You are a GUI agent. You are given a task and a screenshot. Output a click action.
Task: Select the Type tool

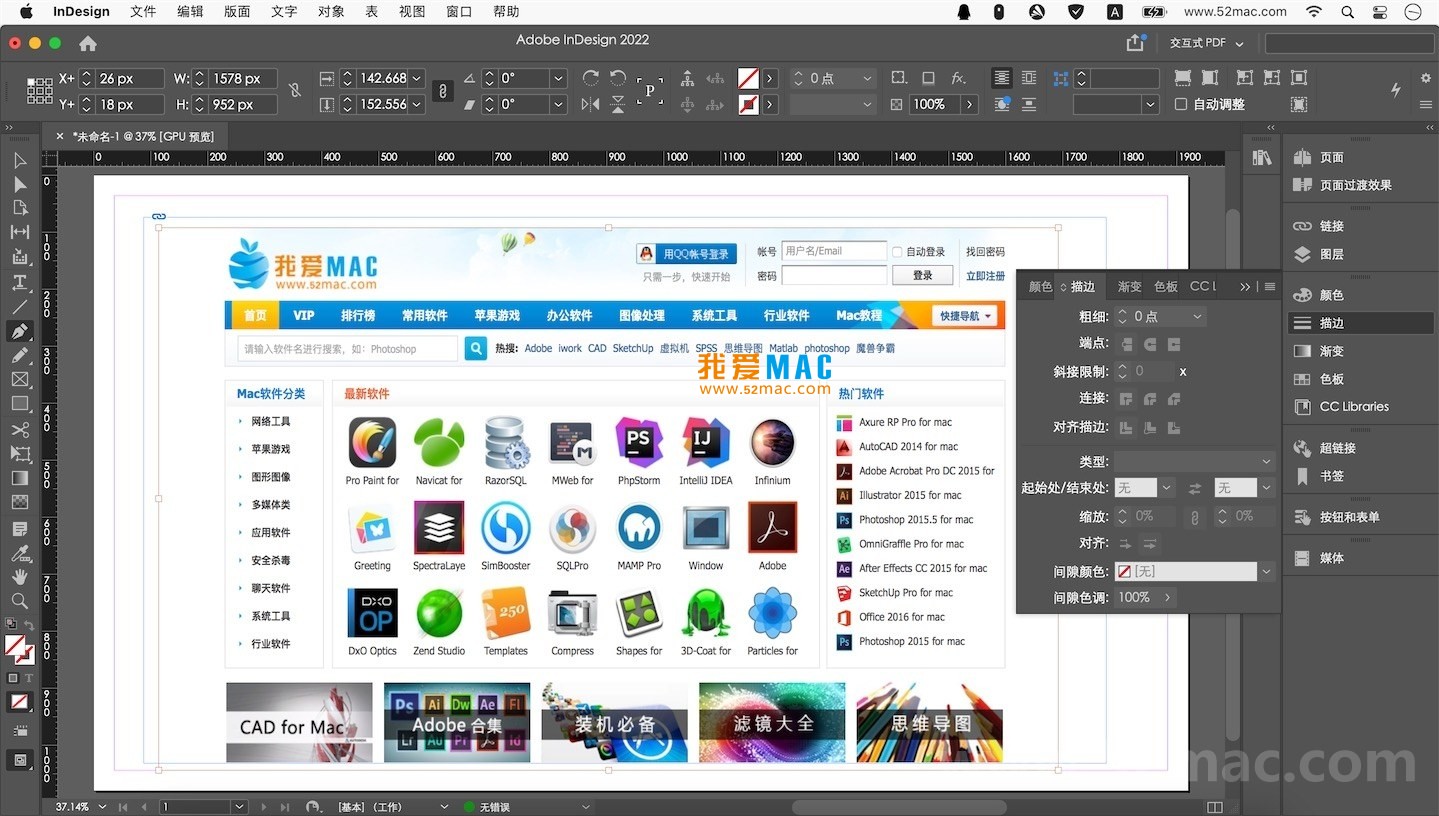[x=19, y=282]
